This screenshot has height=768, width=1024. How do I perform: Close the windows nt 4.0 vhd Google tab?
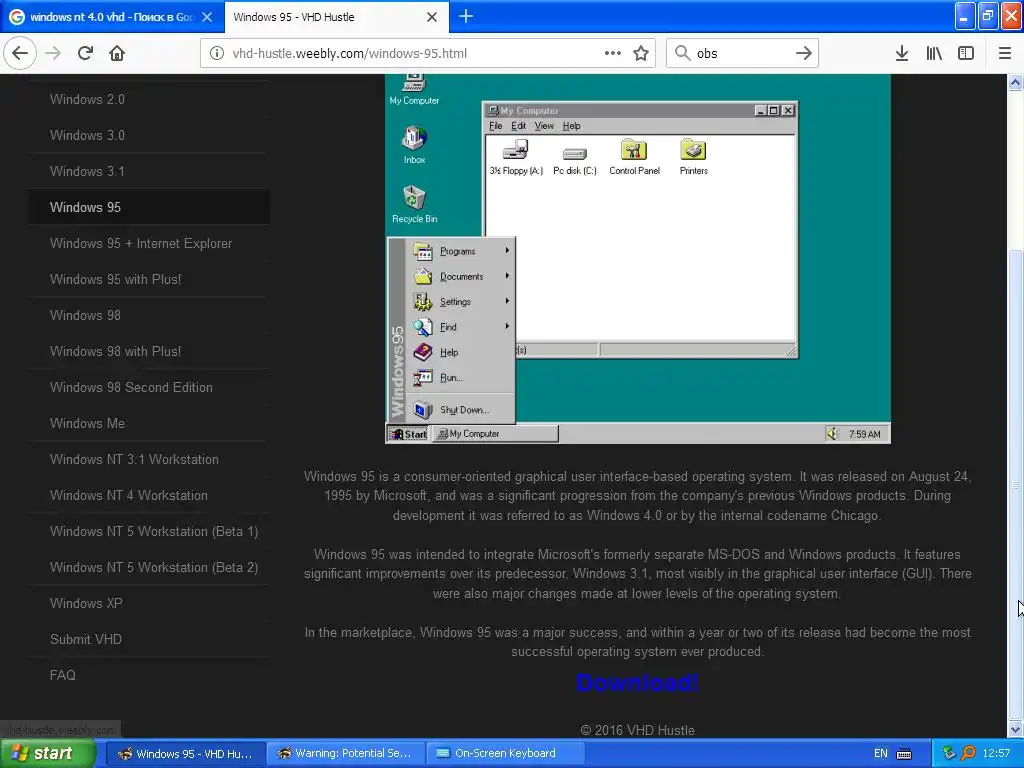click(x=207, y=17)
